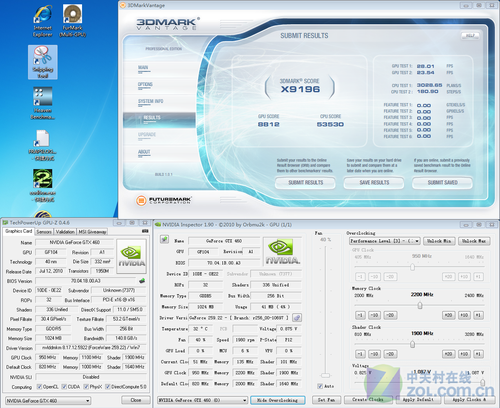Click Unlock Min button

[x=439, y=241]
